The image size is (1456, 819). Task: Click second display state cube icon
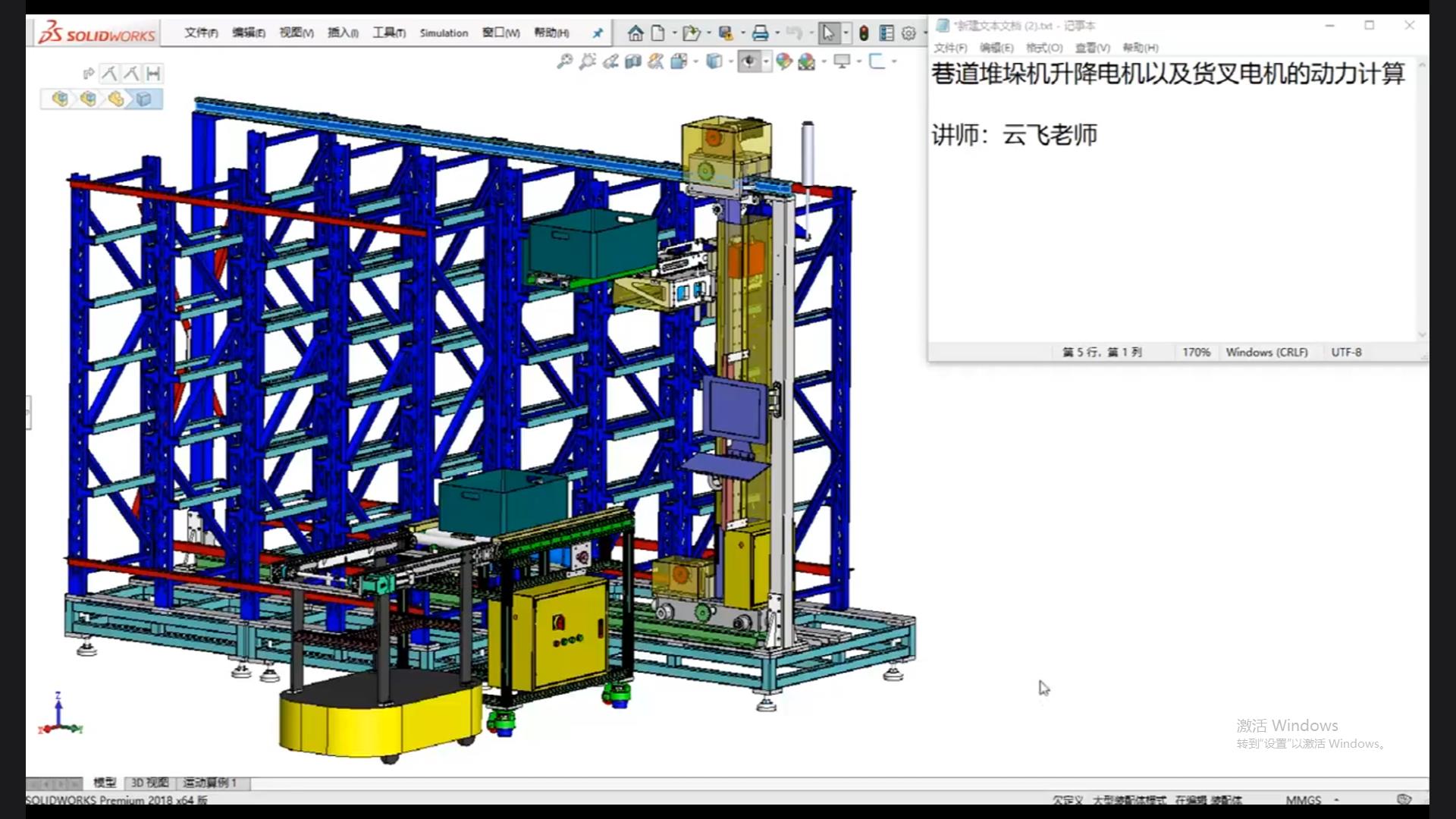coord(88,99)
